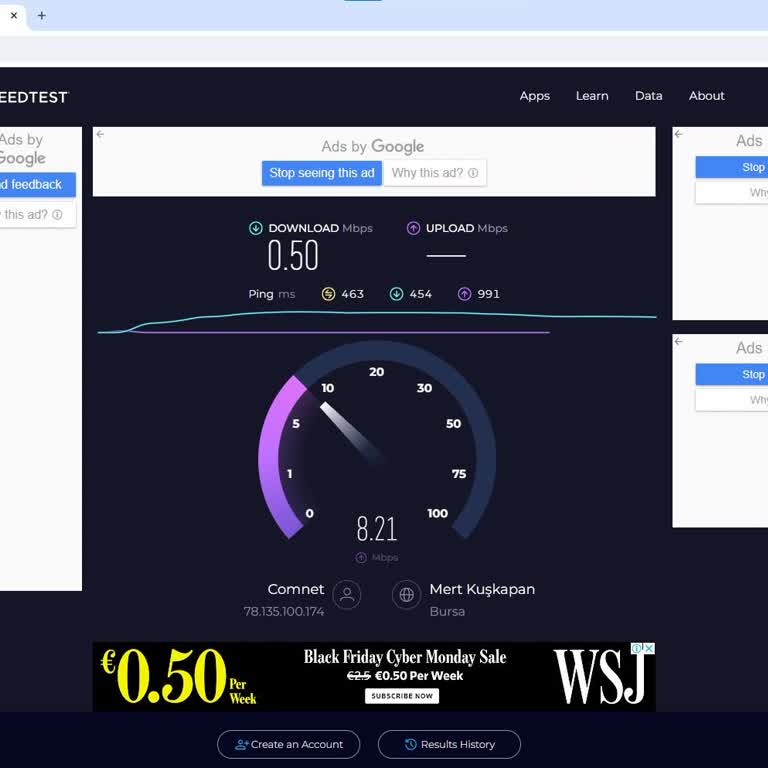Click the upload ping icon beside 991
Screen dimensions: 768x768
point(464,294)
